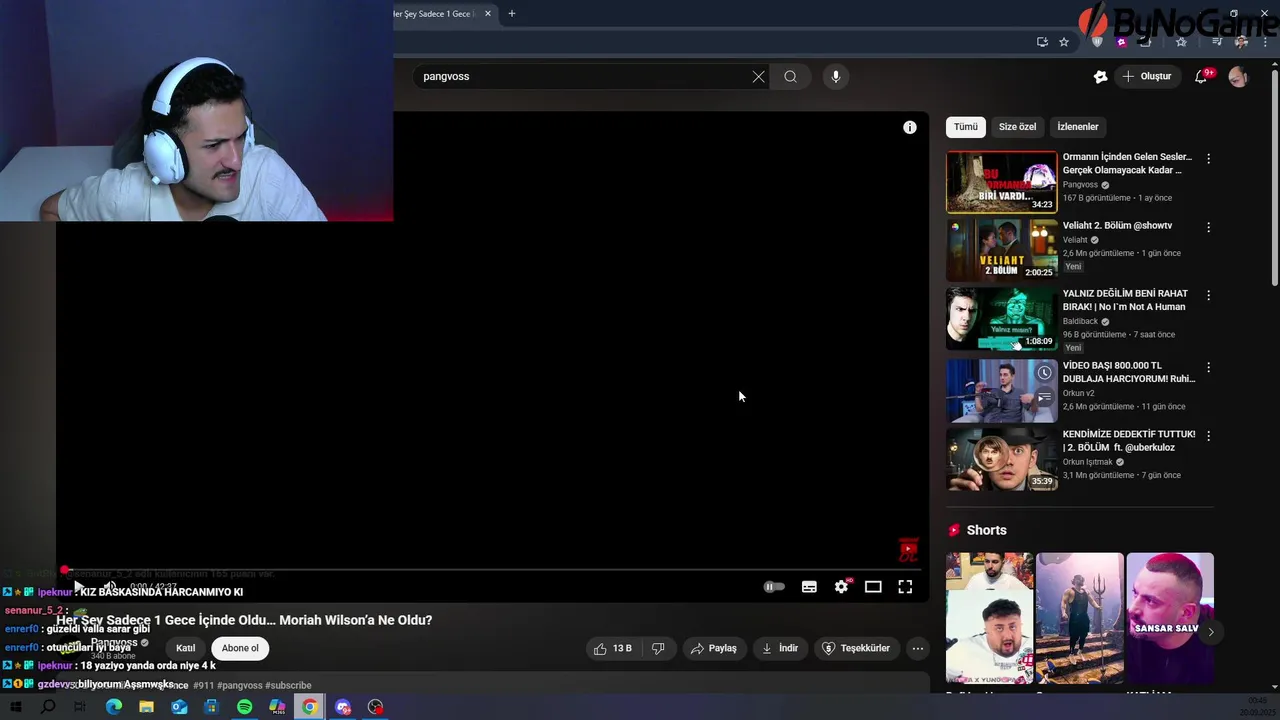The height and width of the screenshot is (720, 1280).
Task: Click the Abone ol subscribe button
Action: [240, 648]
